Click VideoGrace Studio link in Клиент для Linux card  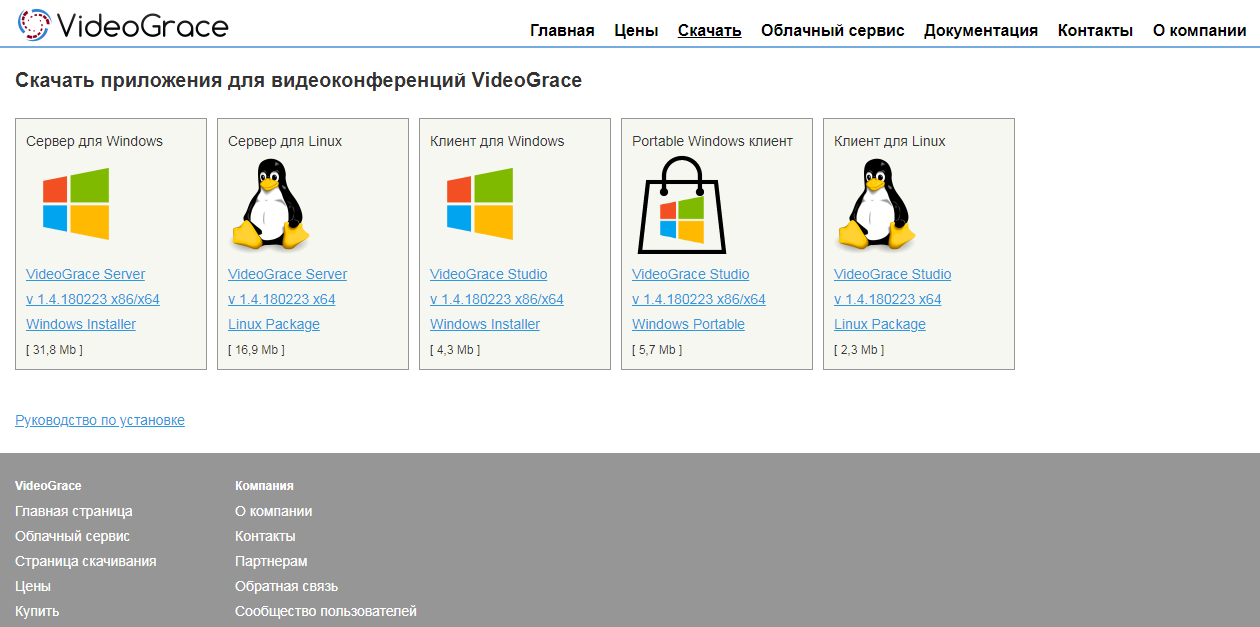click(893, 274)
